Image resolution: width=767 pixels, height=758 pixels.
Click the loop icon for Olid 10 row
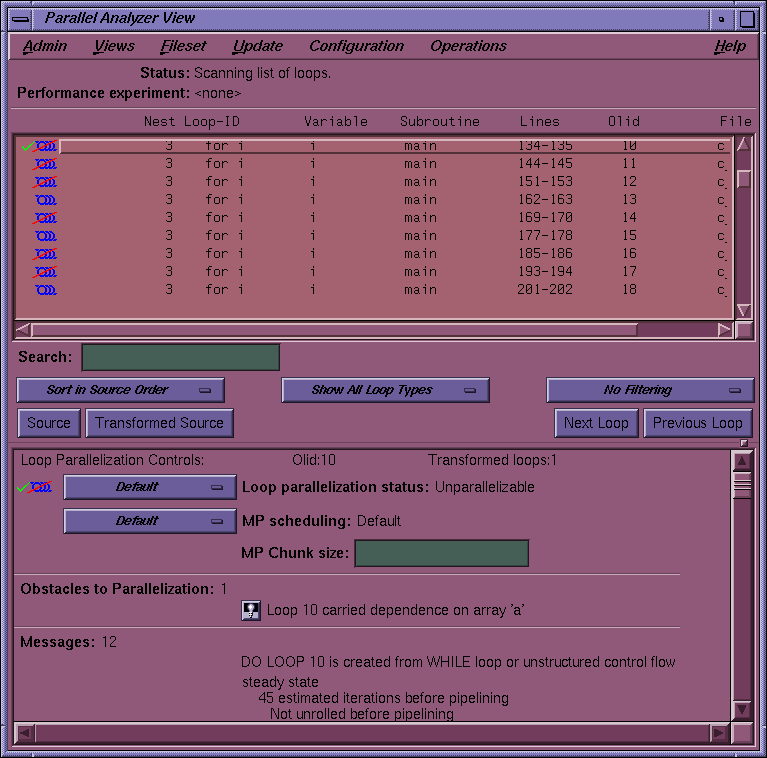click(x=41, y=146)
